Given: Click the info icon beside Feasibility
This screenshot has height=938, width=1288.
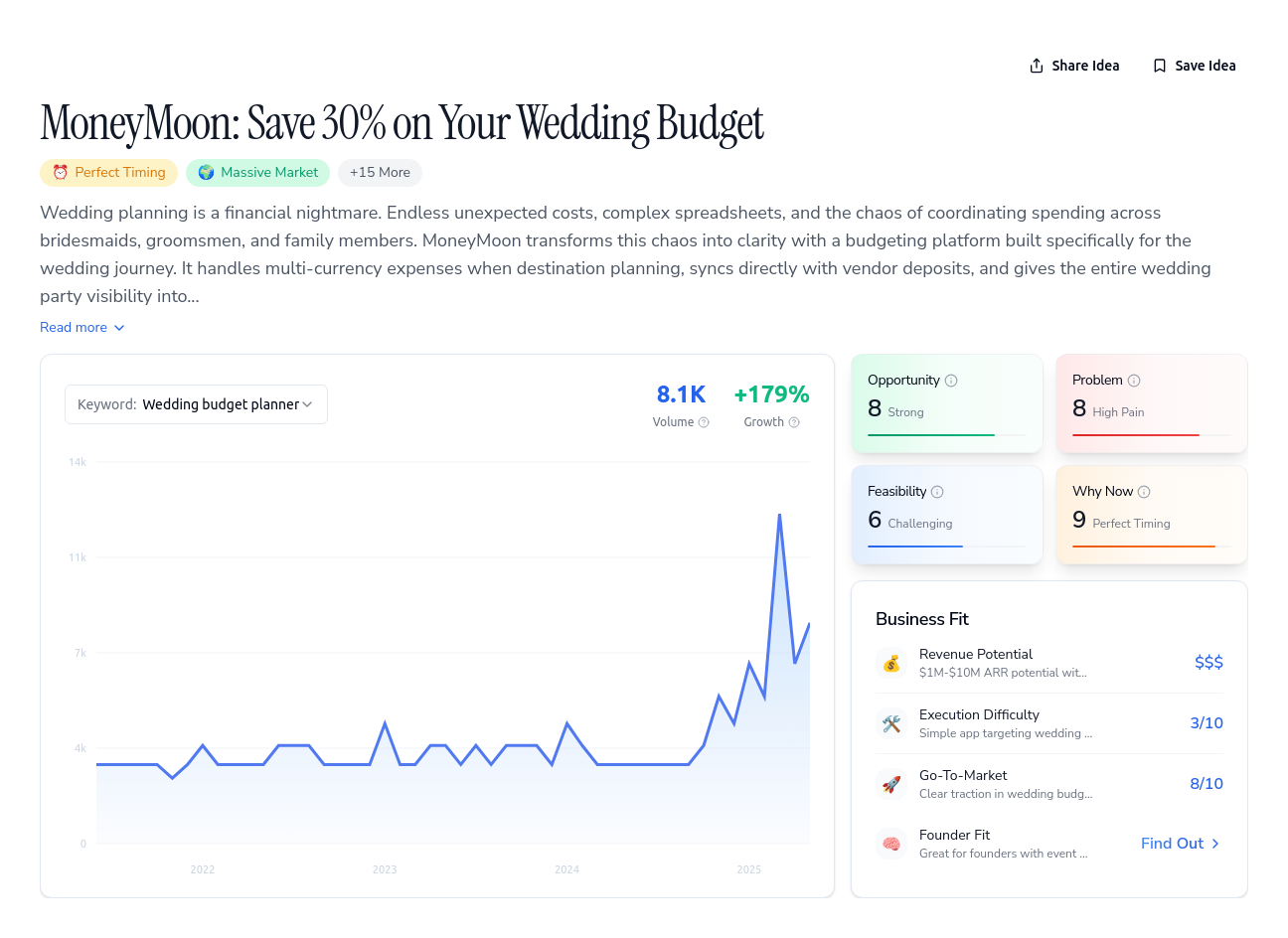Looking at the screenshot, I should tap(937, 492).
